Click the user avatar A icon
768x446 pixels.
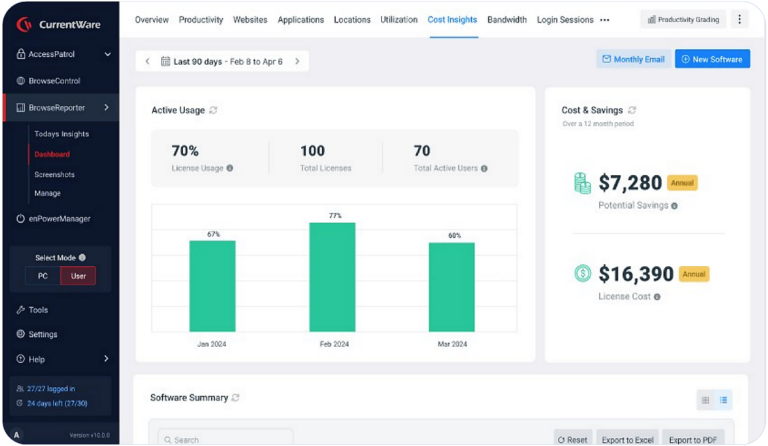click(16, 435)
